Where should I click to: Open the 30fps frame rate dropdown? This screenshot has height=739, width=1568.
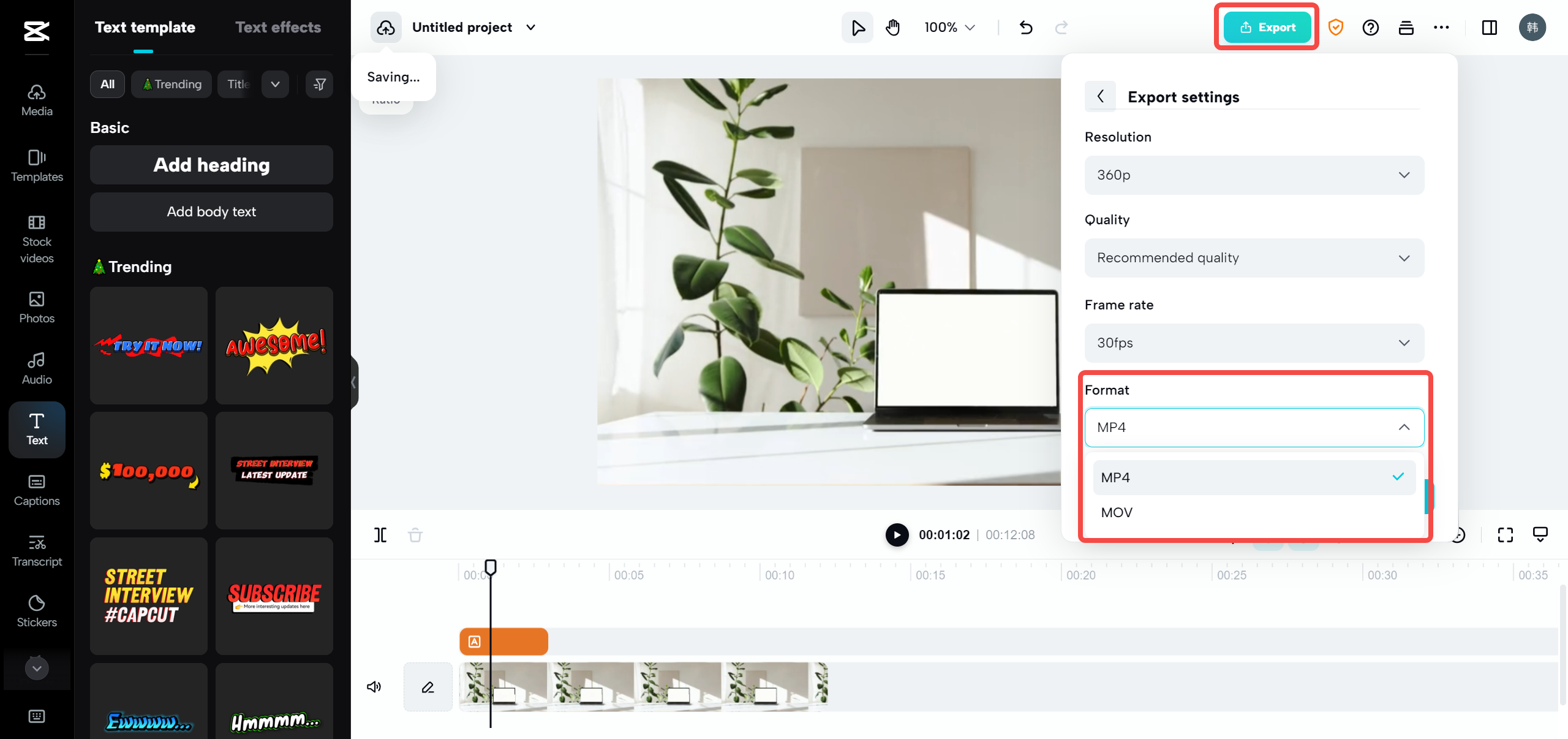[x=1254, y=343]
